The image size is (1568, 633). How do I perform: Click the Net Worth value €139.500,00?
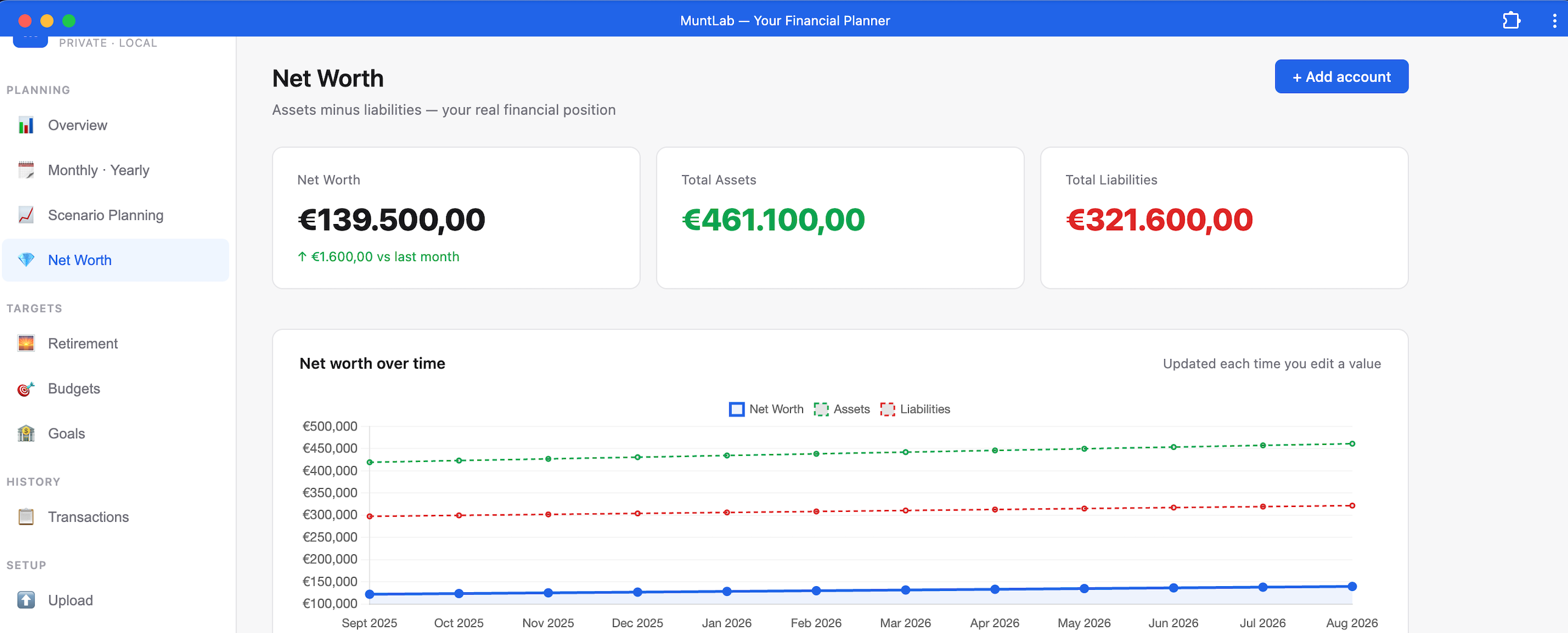391,220
